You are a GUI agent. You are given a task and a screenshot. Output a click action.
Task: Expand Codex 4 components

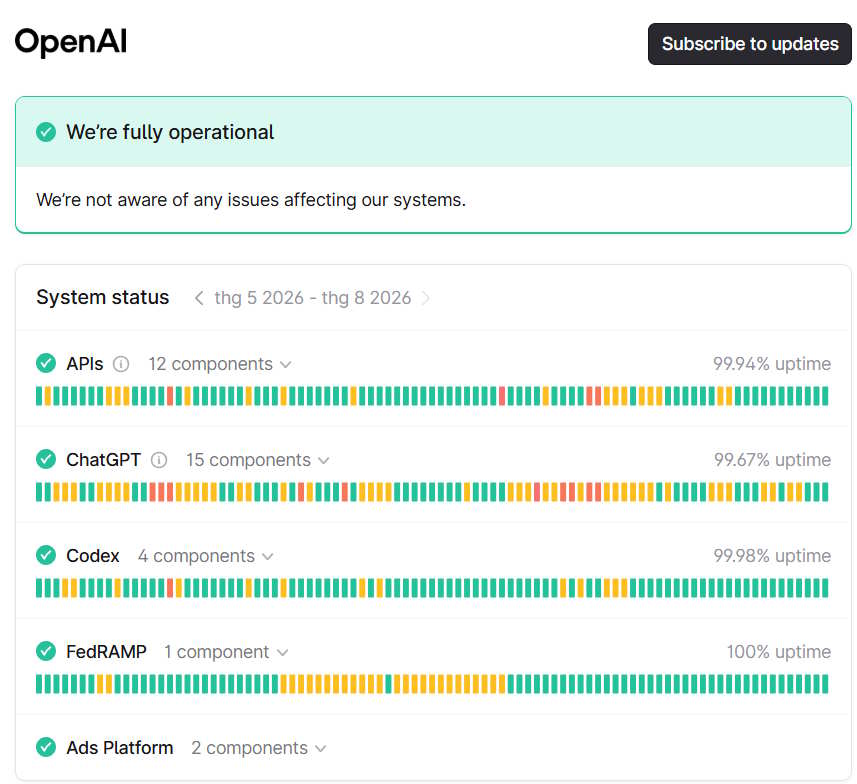click(206, 556)
